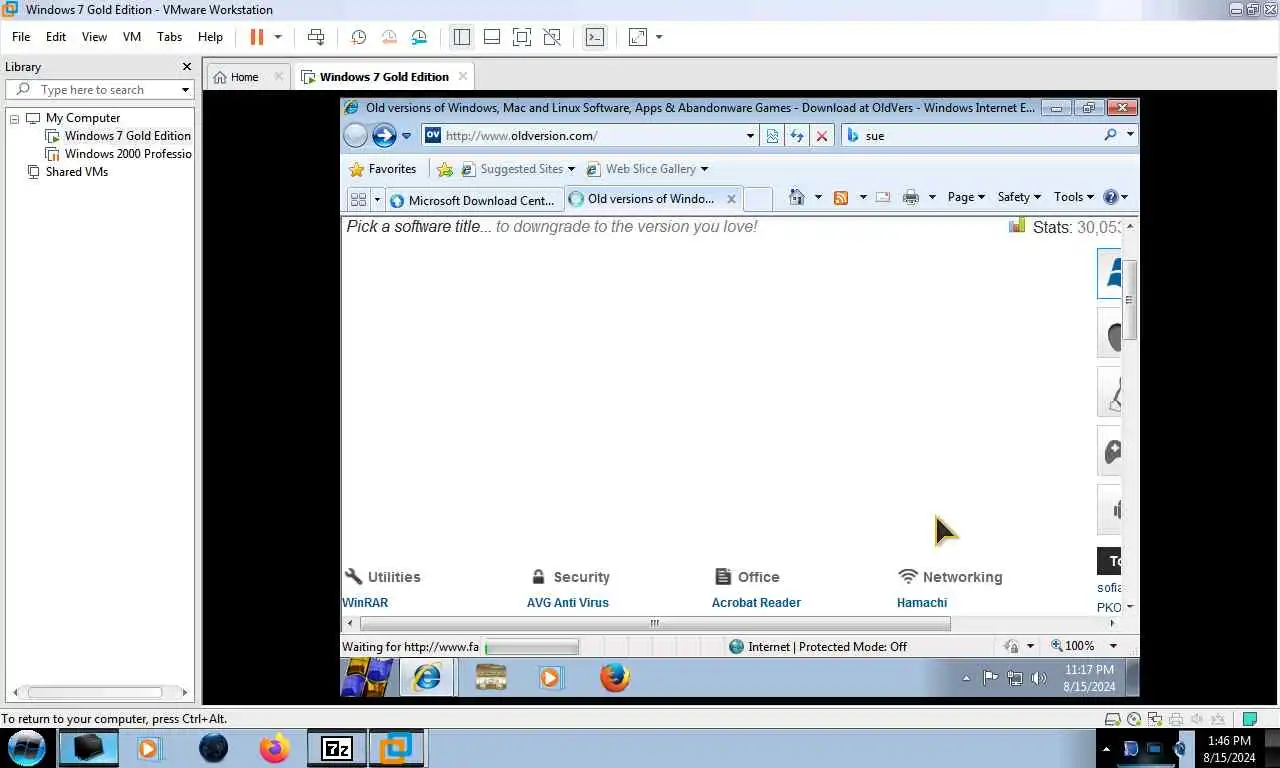The image size is (1280, 768).
Task: Toggle the console view button
Action: coord(595,37)
